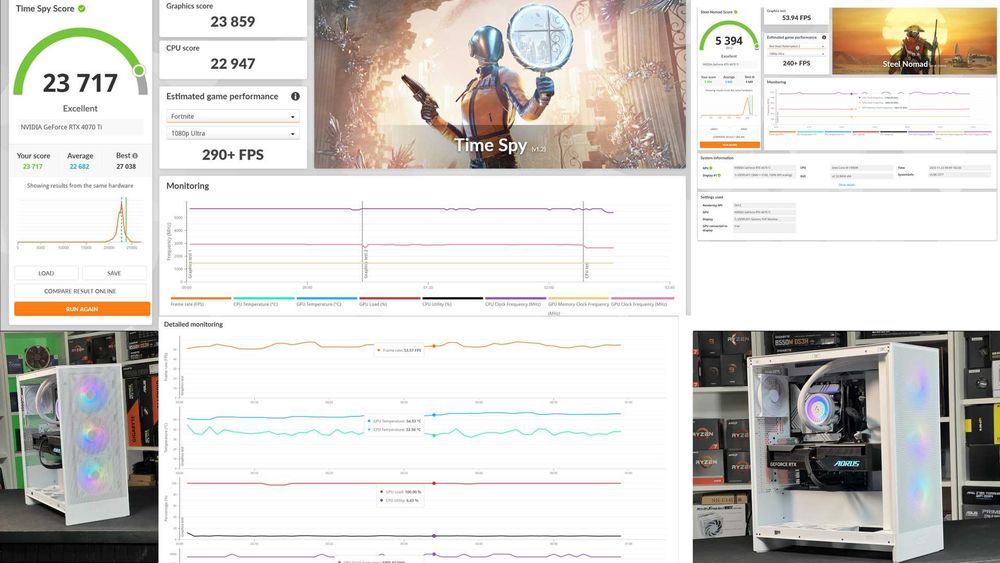1000x563 pixels.
Task: Click the Graphics test 53.94 FPS value
Action: 797,18
